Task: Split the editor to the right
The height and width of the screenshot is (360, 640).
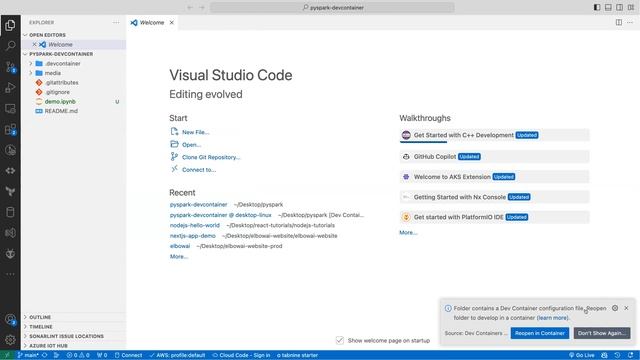Action: (619, 22)
